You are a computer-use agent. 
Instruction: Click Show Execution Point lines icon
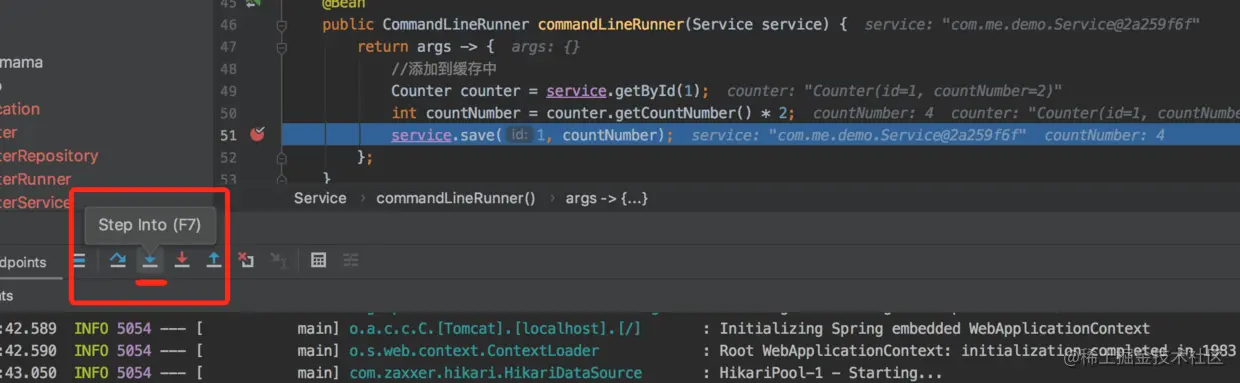pyautogui.click(x=79, y=260)
